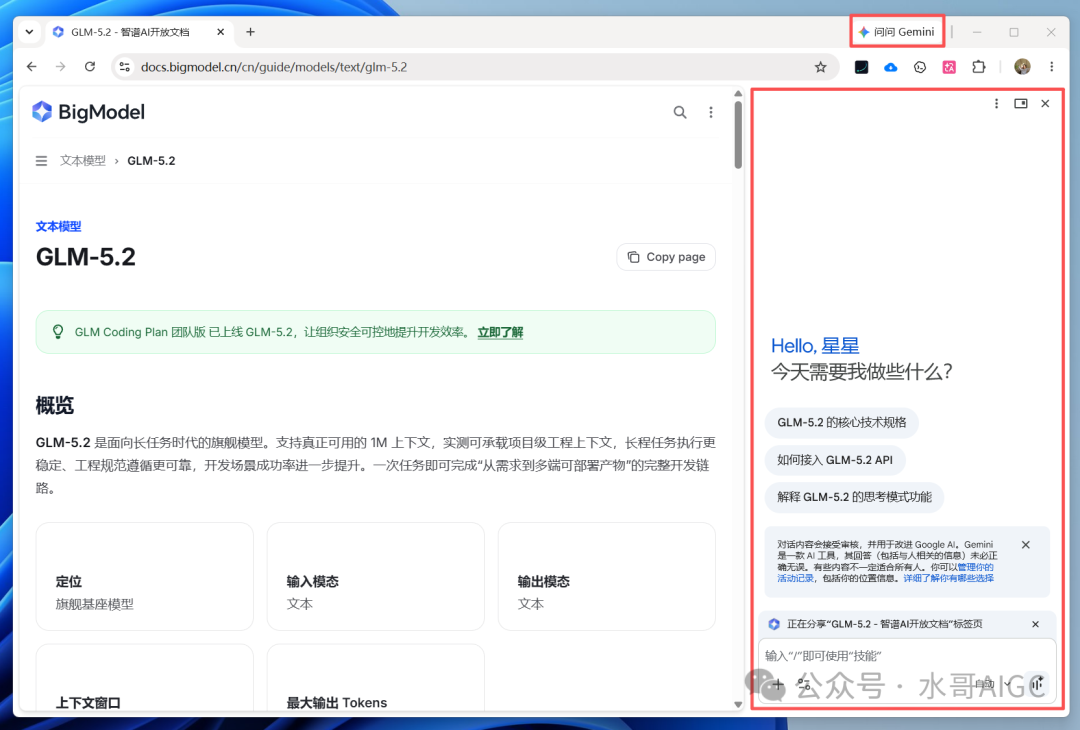1080x730 pixels.
Task: Click the Copy page button
Action: pyautogui.click(x=666, y=257)
